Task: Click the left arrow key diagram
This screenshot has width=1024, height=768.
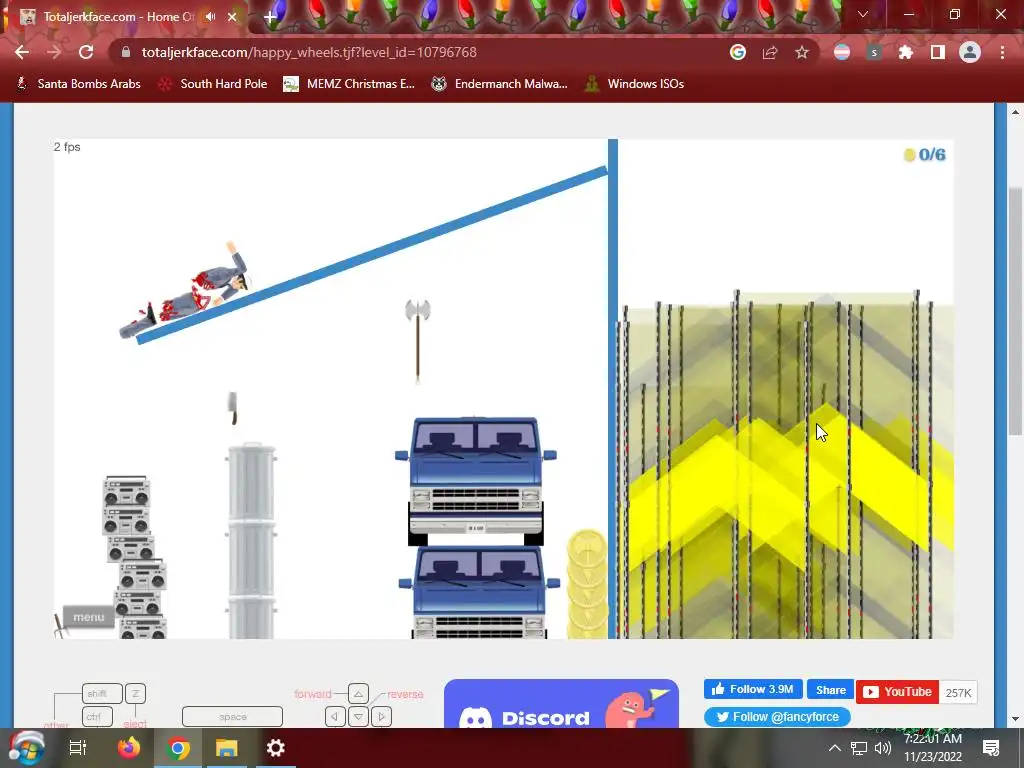Action: point(335,716)
